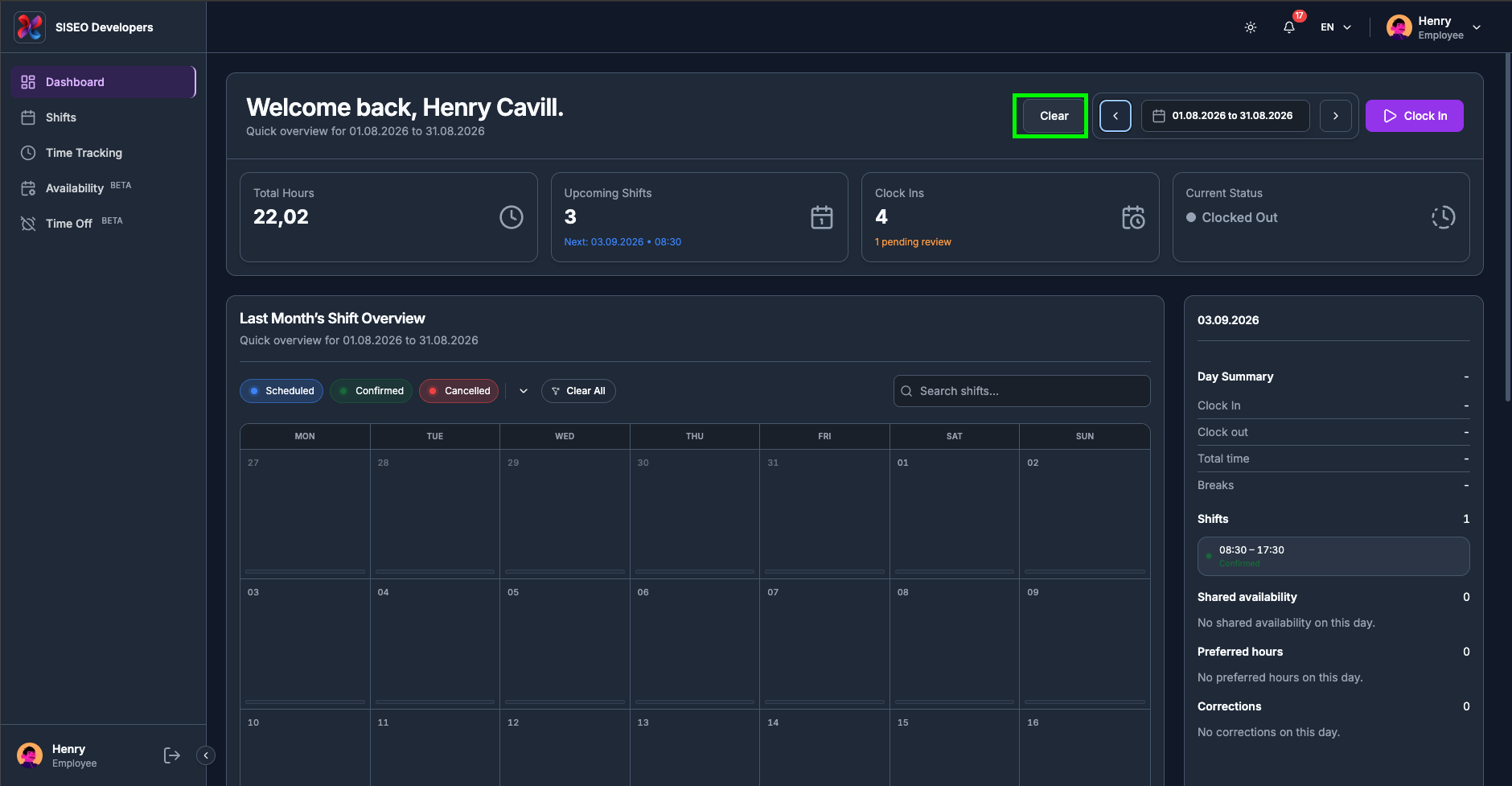Click the search magnifier icon
The height and width of the screenshot is (786, 1512).
pos(906,391)
